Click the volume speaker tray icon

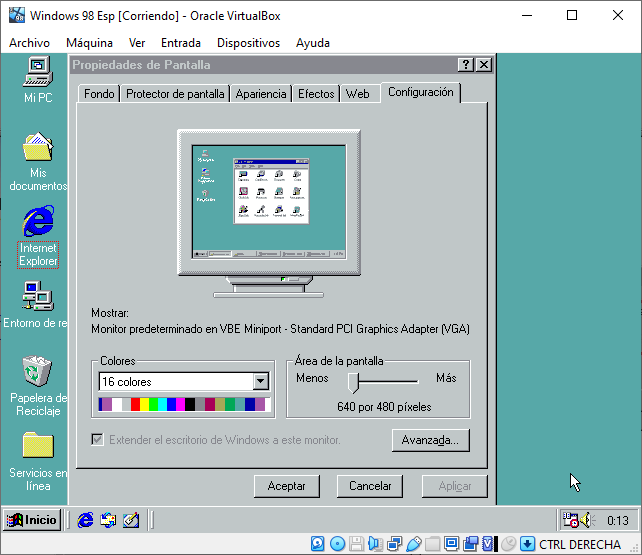[x=587, y=520]
